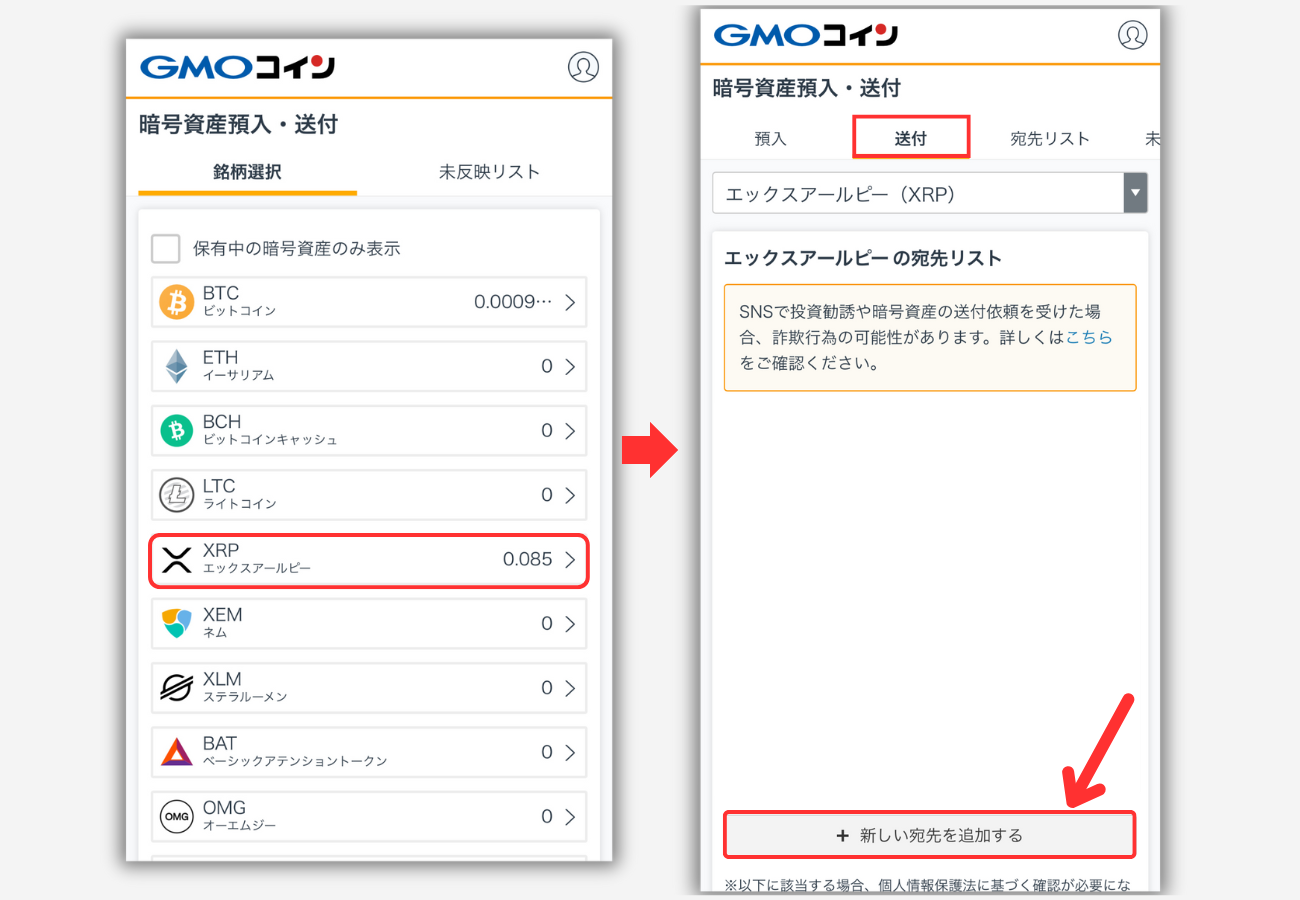
Task: Click the BAT triangle icon
Action: click(x=176, y=752)
